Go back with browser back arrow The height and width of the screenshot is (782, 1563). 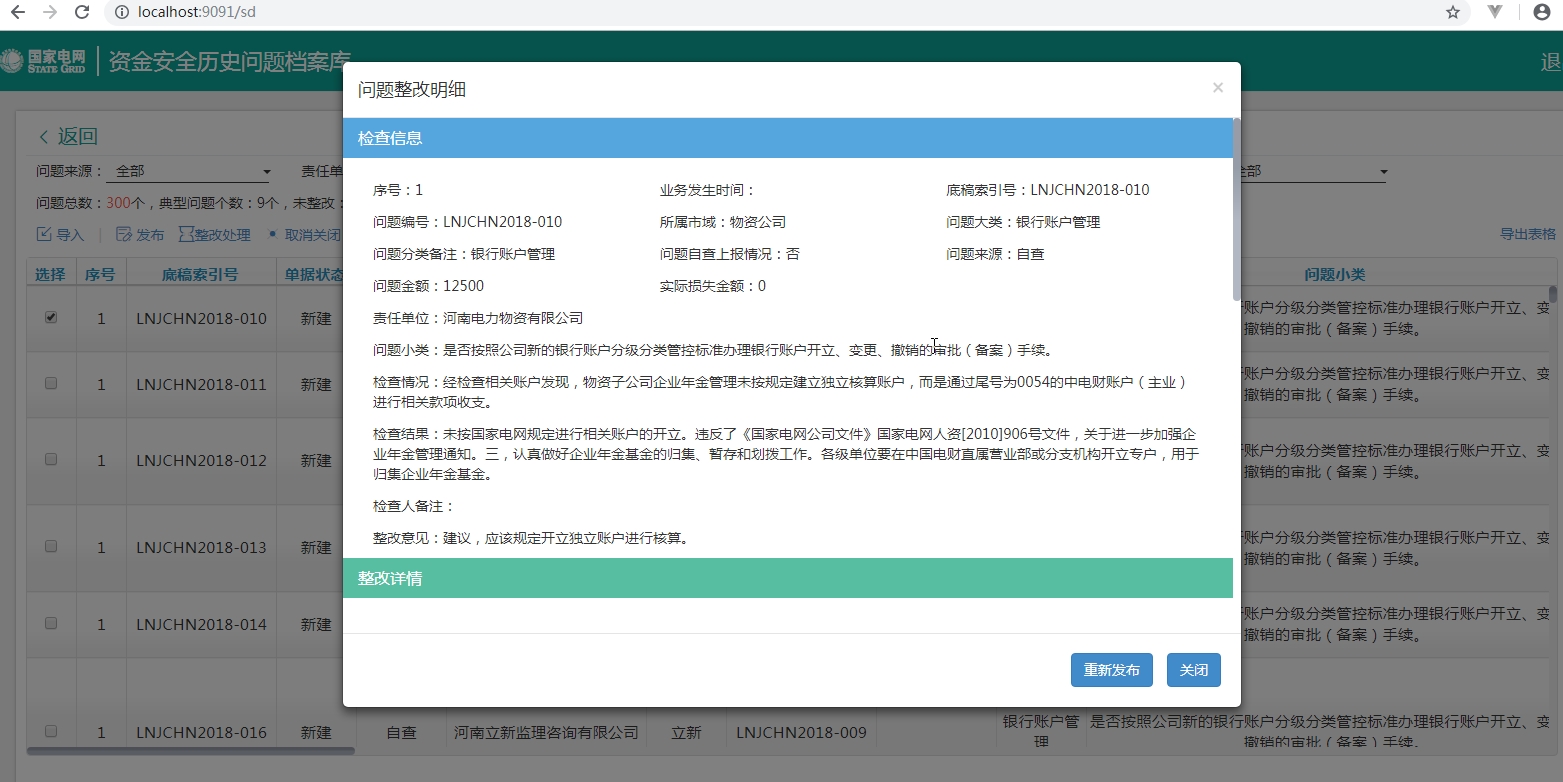[x=17, y=13]
